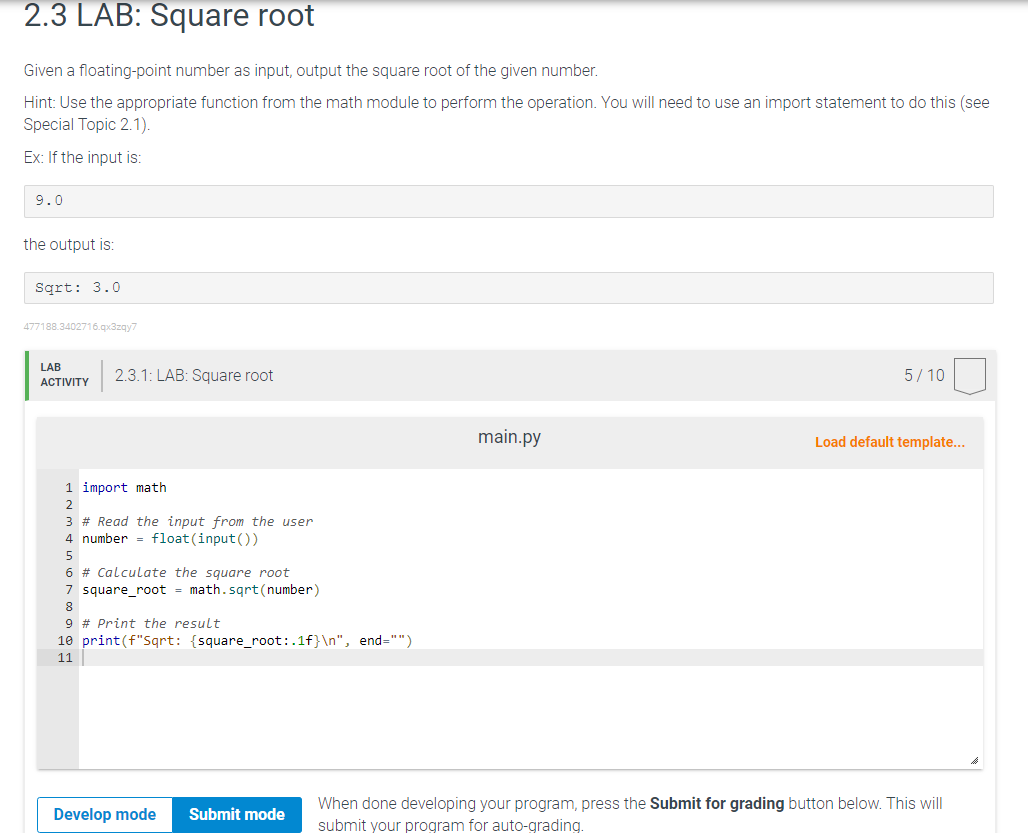Click the 'square_root = math.sqrt(number)' line
The height and width of the screenshot is (833, 1028).
[201, 590]
